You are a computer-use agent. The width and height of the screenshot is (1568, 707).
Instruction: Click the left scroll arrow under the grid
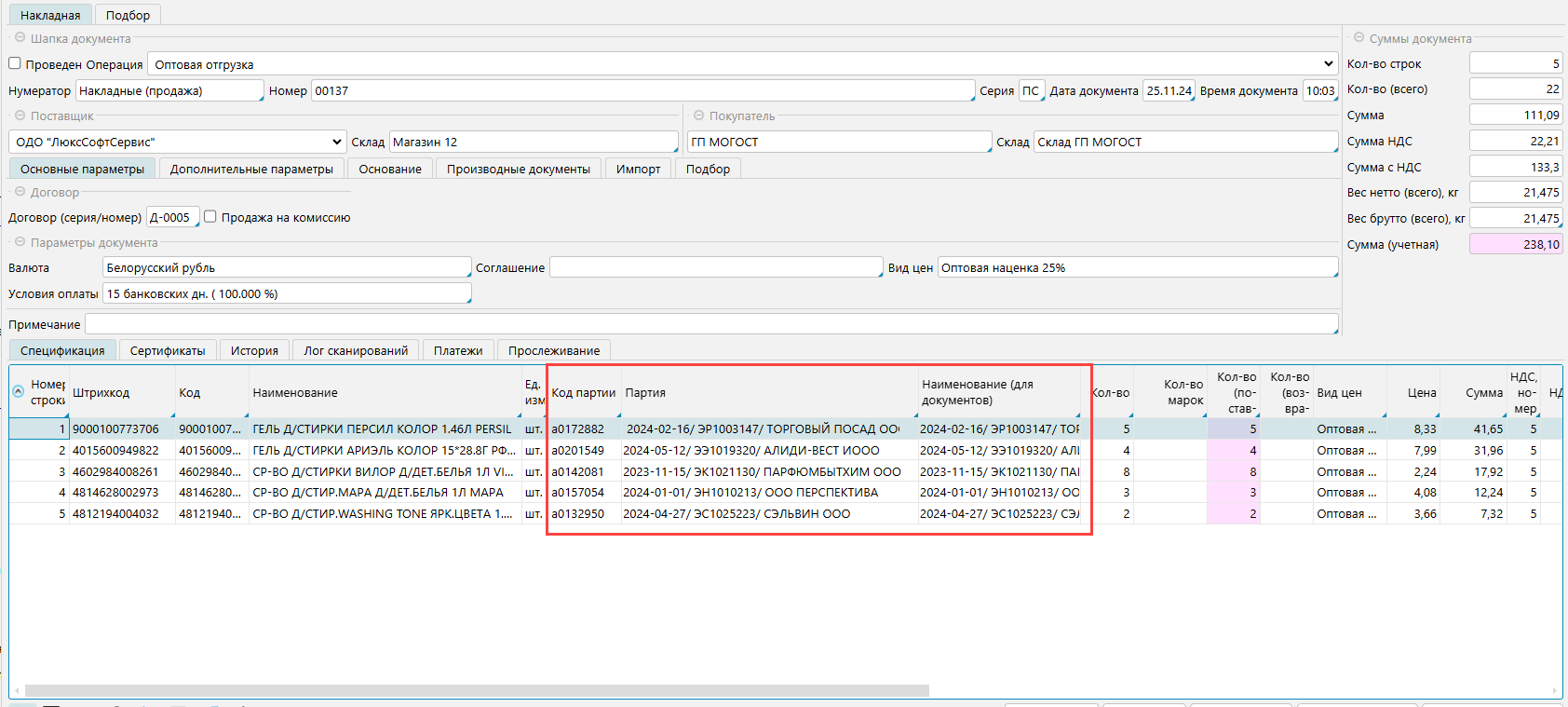[x=17, y=691]
